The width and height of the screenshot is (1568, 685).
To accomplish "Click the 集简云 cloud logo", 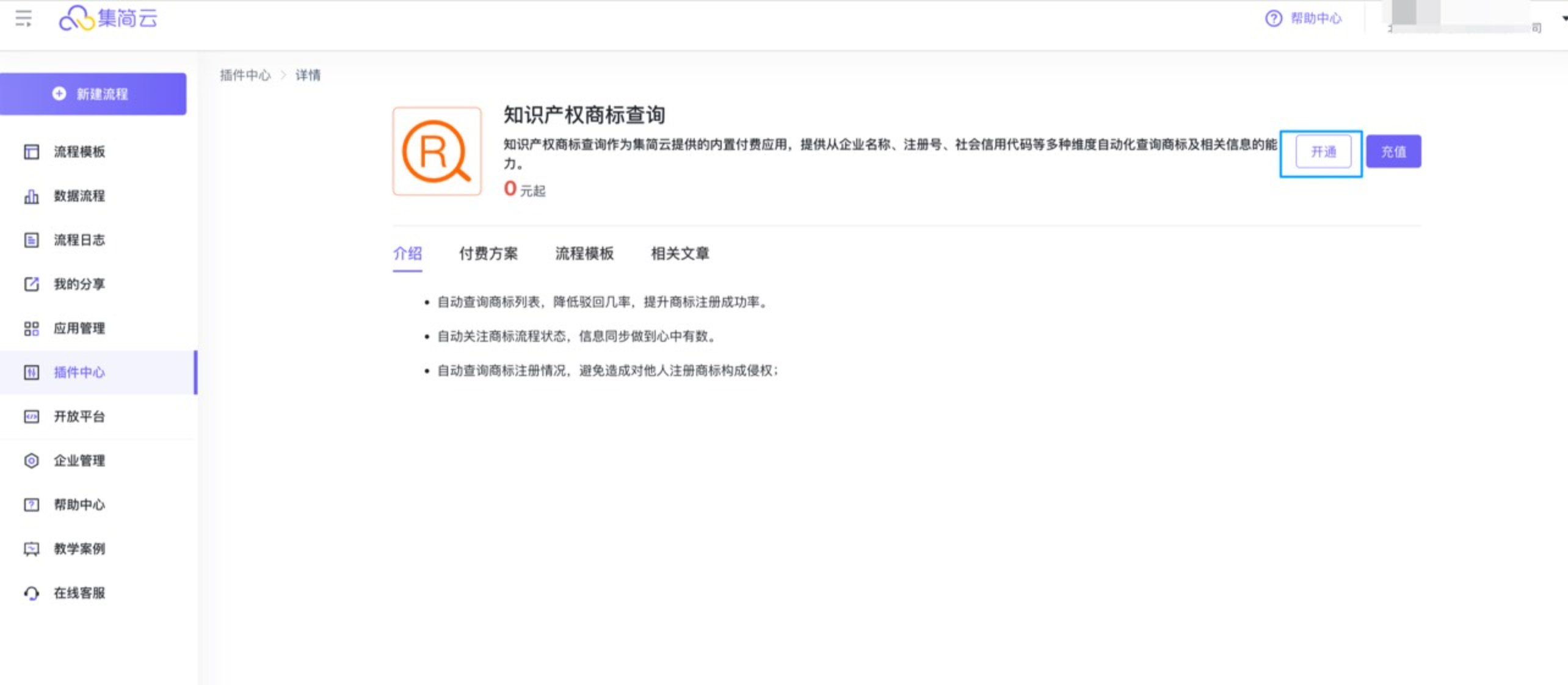I will (x=108, y=18).
